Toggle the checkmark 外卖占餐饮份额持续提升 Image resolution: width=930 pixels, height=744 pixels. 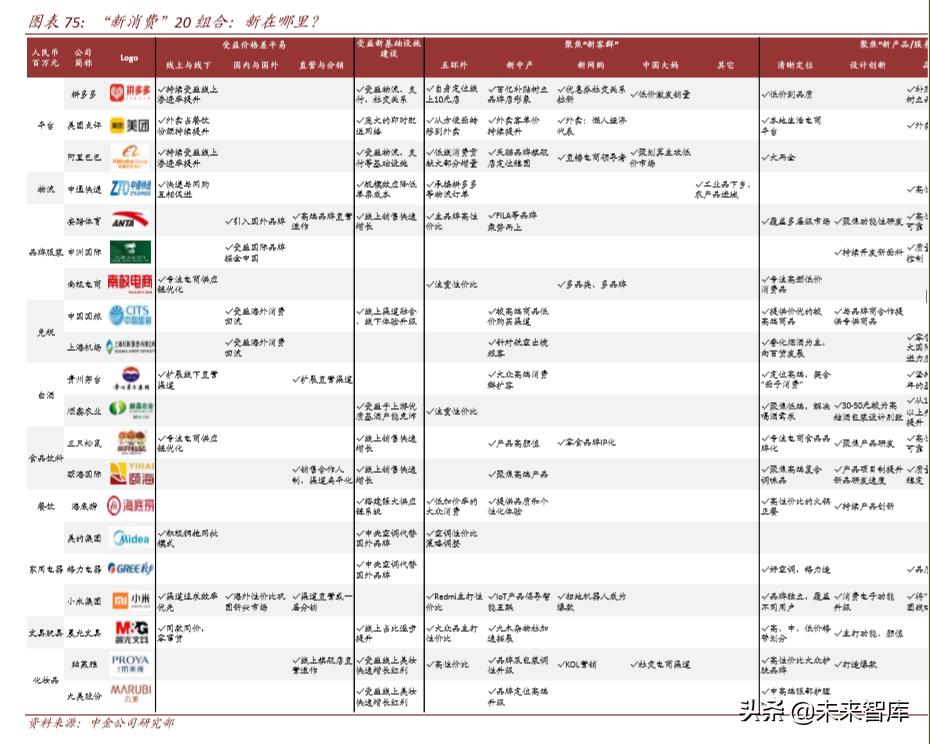click(185, 128)
